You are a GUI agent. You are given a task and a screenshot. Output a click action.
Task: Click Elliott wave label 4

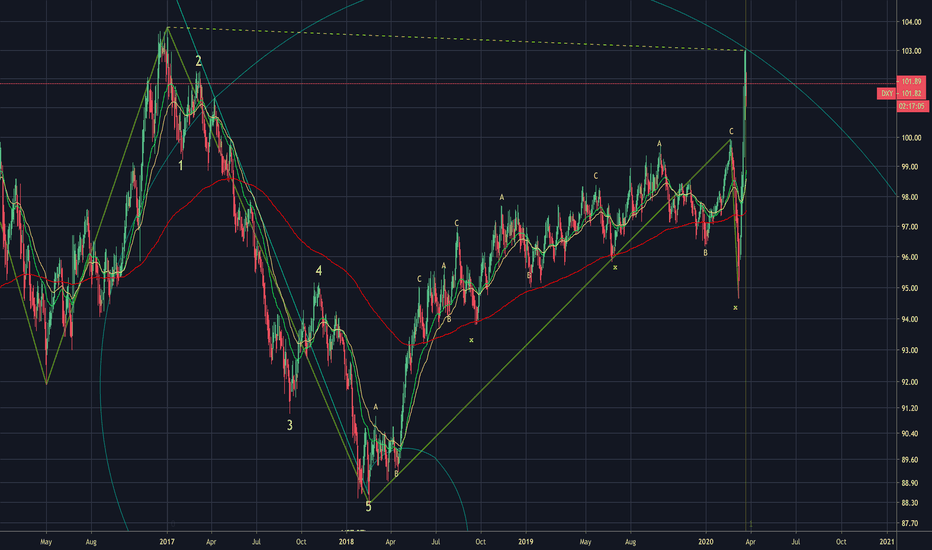319,271
